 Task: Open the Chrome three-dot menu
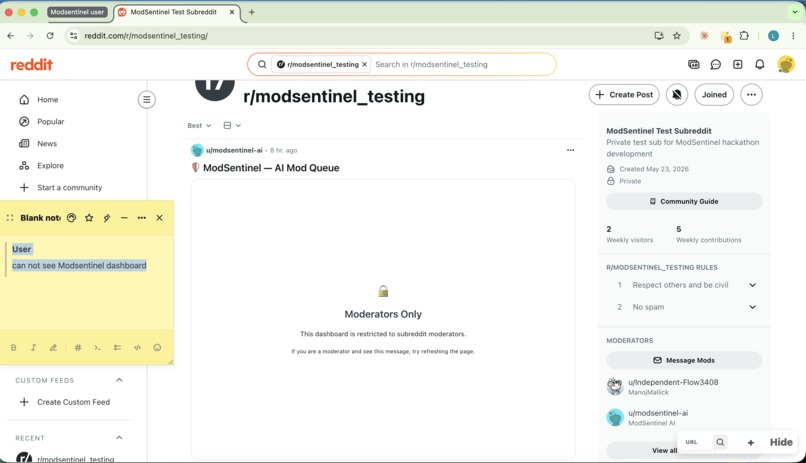[x=793, y=35]
